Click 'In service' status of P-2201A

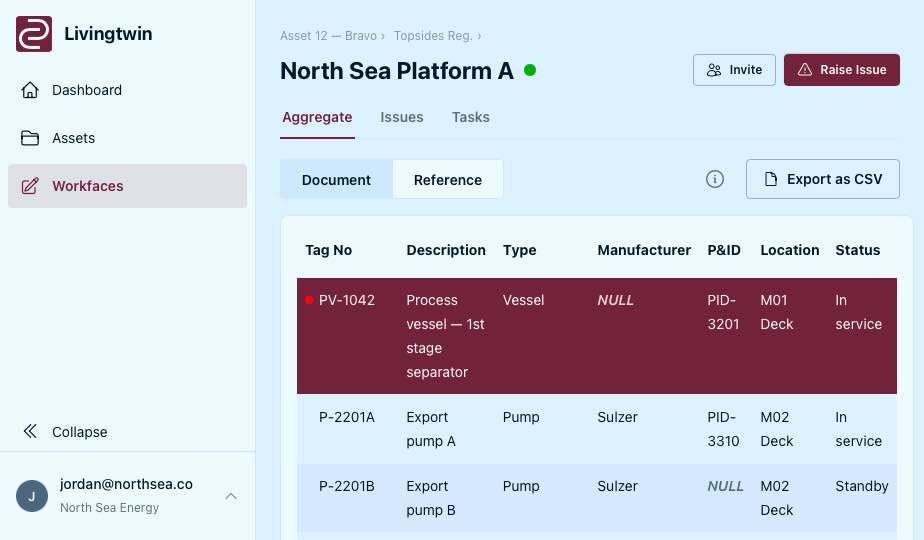859,429
